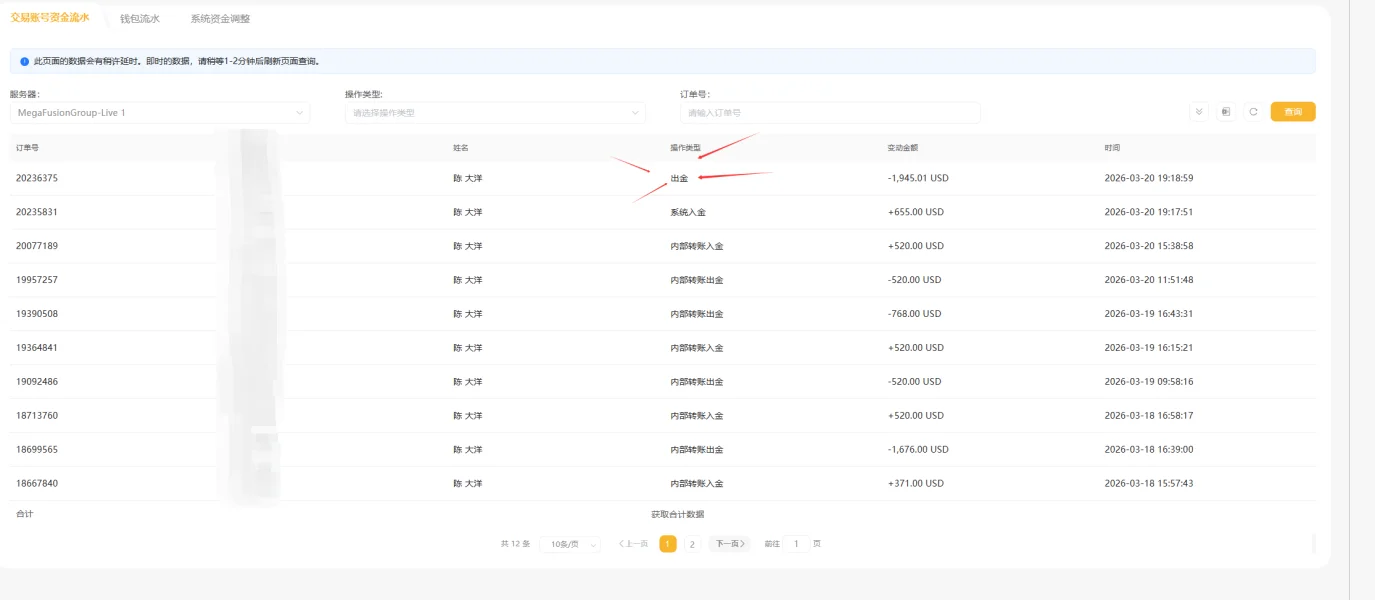Click the 系统入金 operation type cell
The width and height of the screenshot is (1375, 600).
688,212
